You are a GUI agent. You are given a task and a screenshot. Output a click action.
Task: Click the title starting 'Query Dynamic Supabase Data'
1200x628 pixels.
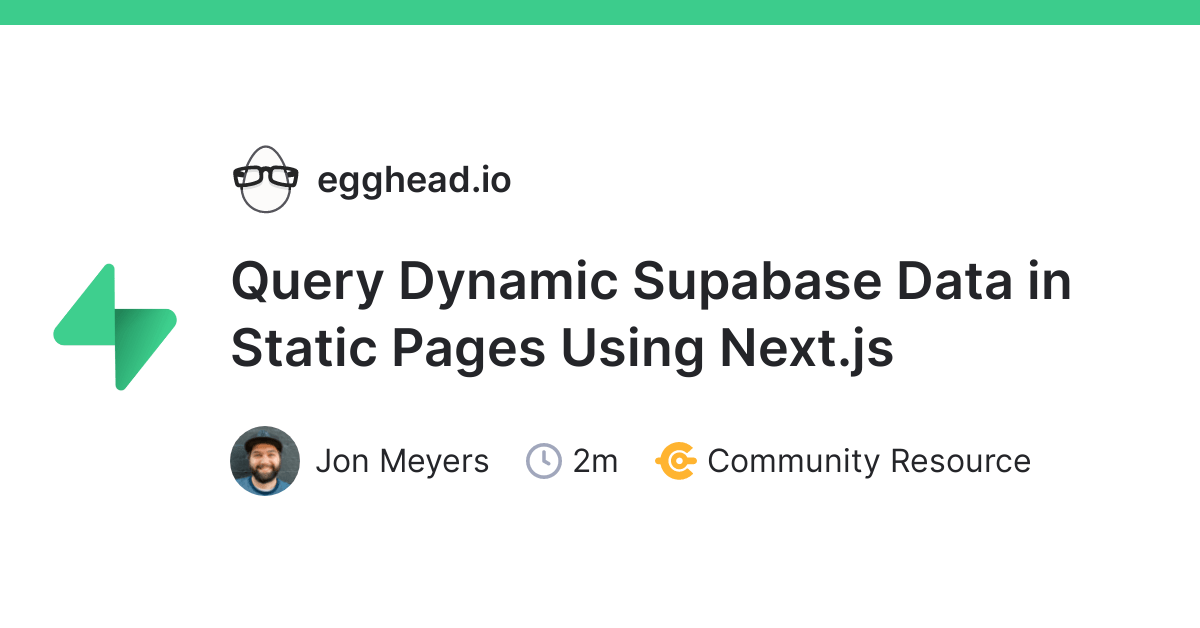coord(651,315)
